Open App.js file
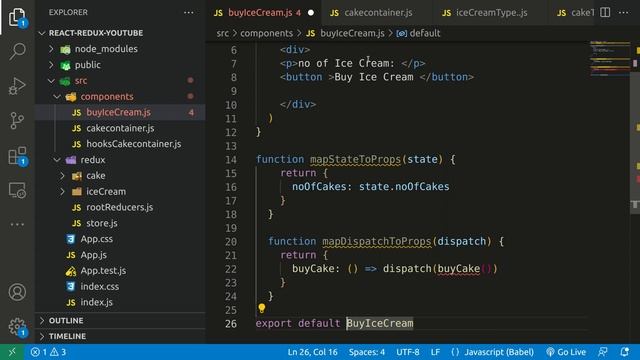 [93, 255]
